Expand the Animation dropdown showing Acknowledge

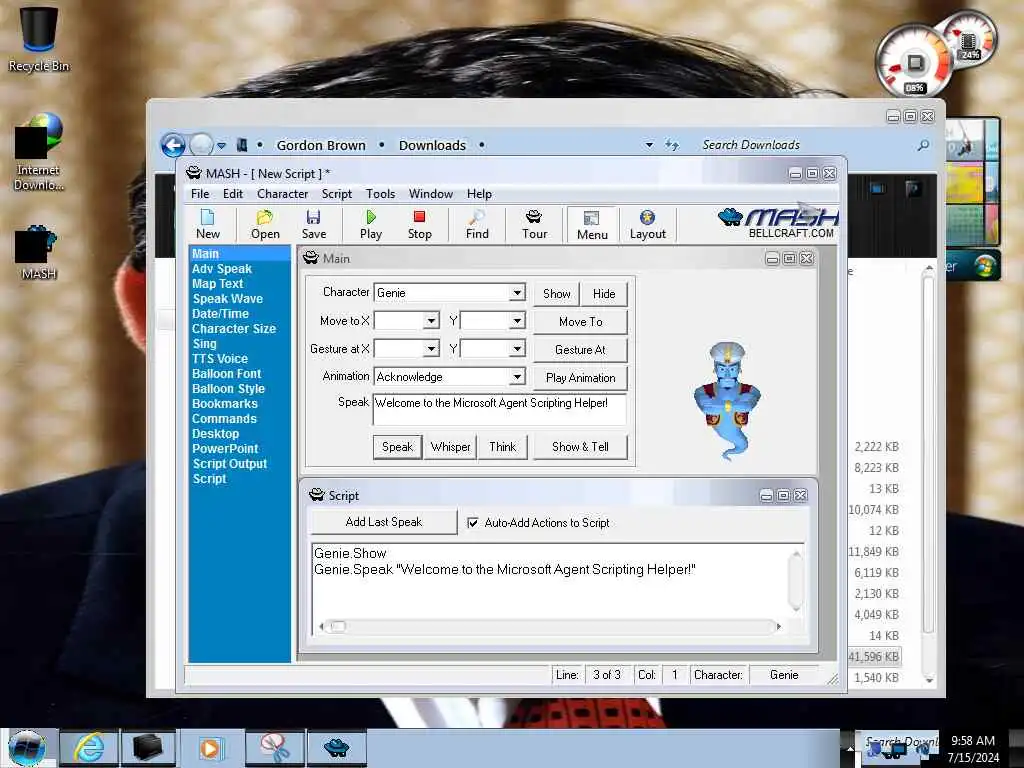(517, 377)
